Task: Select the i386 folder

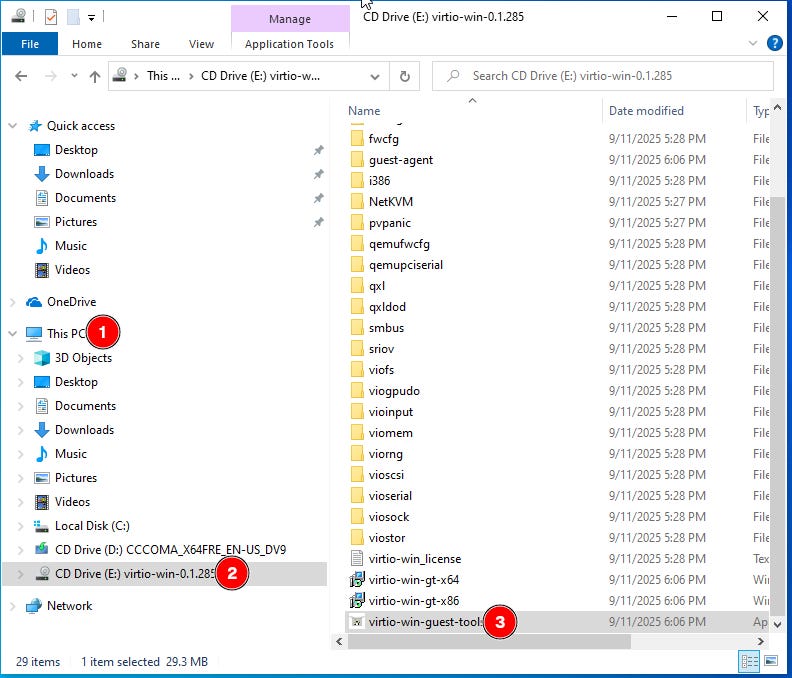Action: [379, 181]
